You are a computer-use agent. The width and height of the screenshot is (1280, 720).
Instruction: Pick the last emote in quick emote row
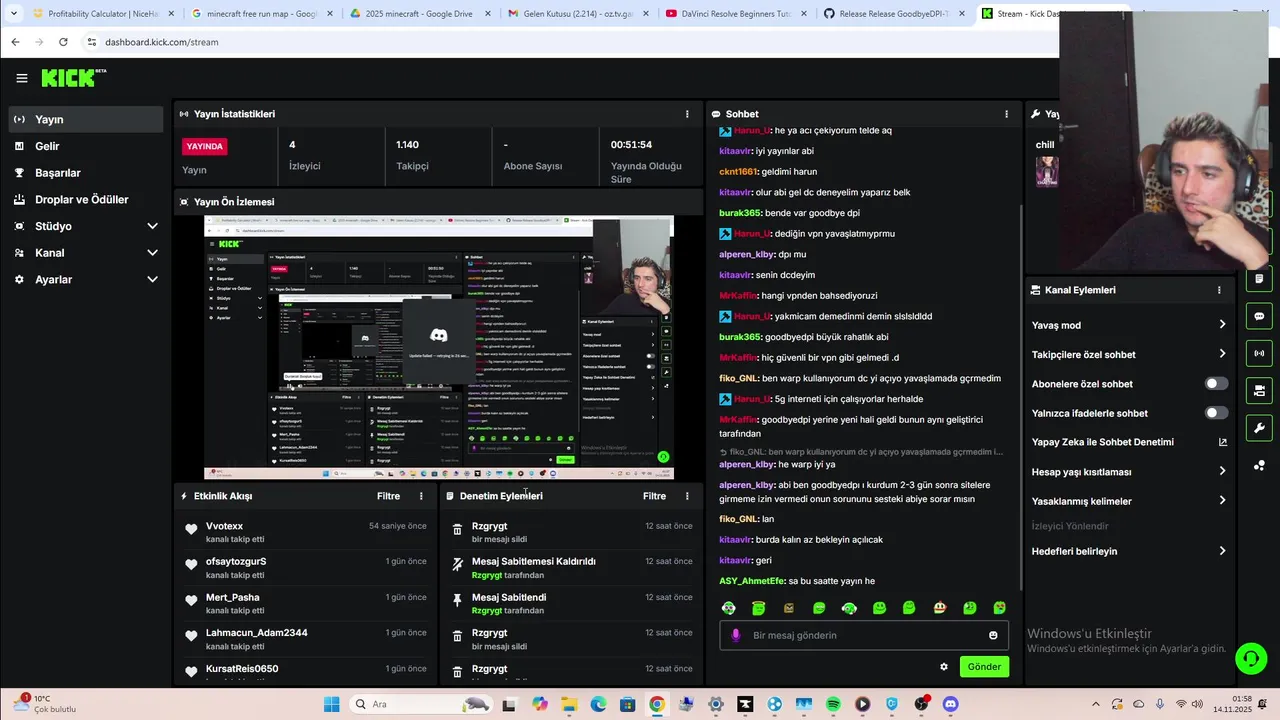click(x=999, y=608)
